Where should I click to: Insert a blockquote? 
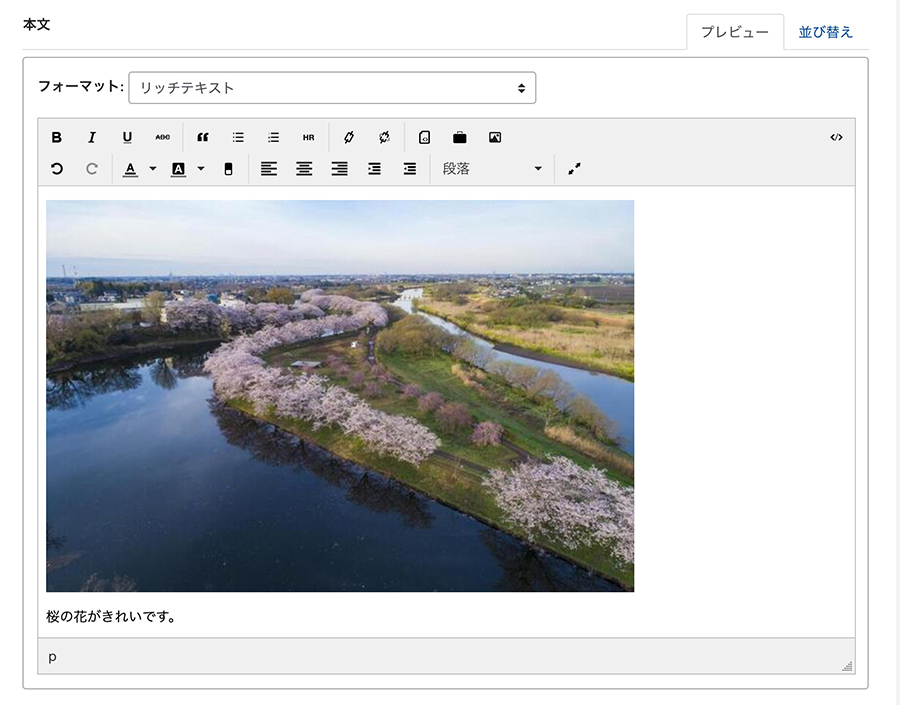(x=203, y=137)
